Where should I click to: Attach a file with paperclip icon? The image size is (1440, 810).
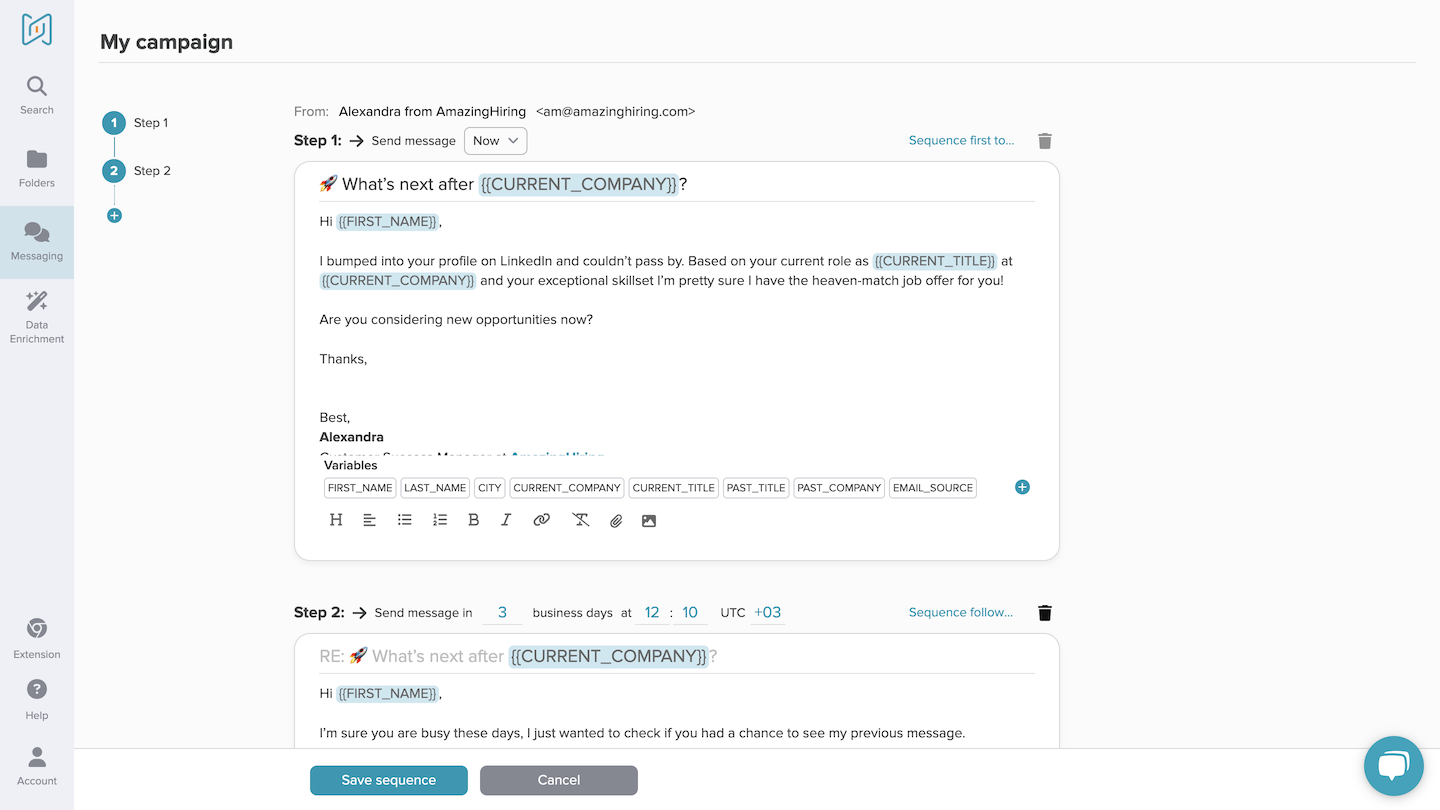[616, 521]
